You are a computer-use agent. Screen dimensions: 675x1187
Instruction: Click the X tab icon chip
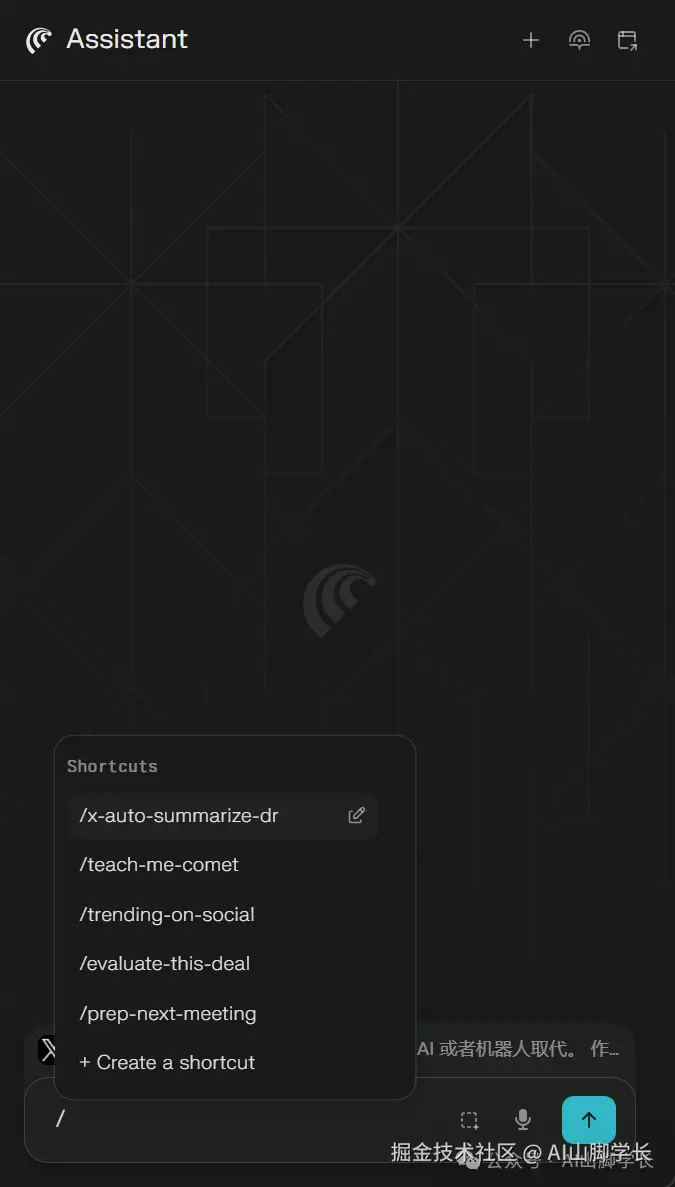coord(47,1050)
